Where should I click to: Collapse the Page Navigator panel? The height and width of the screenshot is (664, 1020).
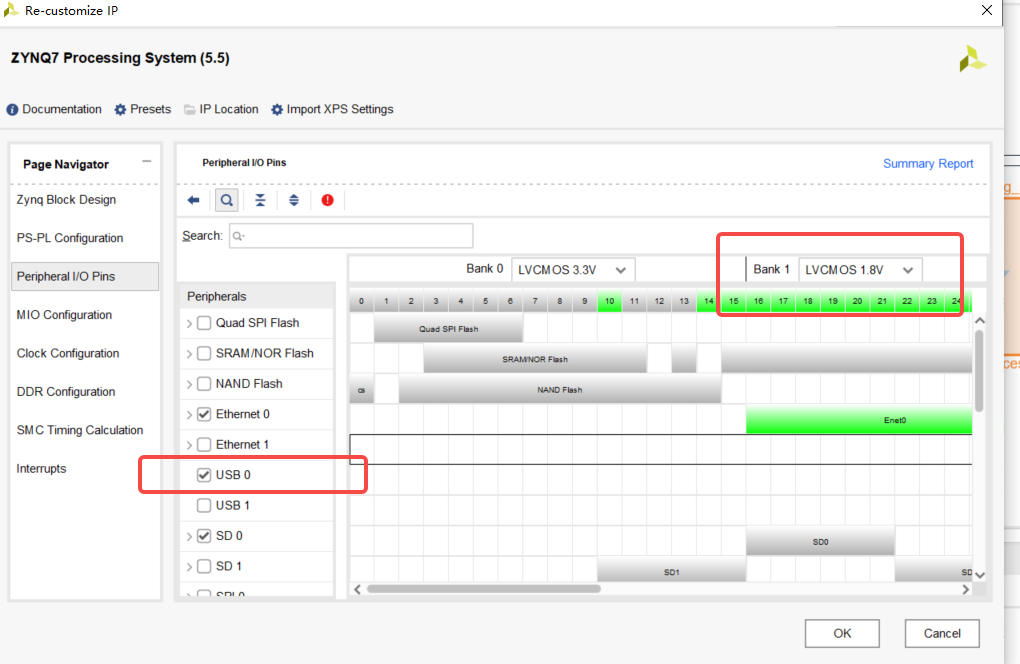147,161
